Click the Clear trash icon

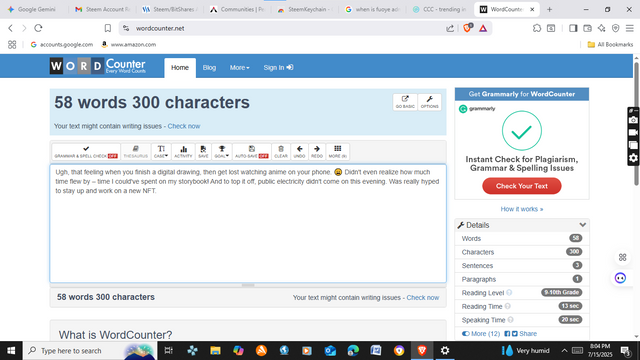point(281,151)
